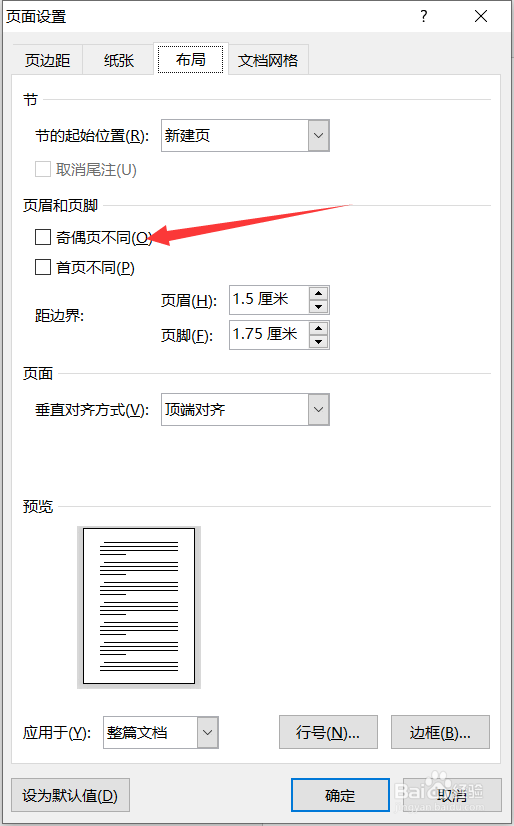This screenshot has height=826, width=514.
Task: Enable the 奇偶页不同 checkbox
Action: click(x=43, y=237)
